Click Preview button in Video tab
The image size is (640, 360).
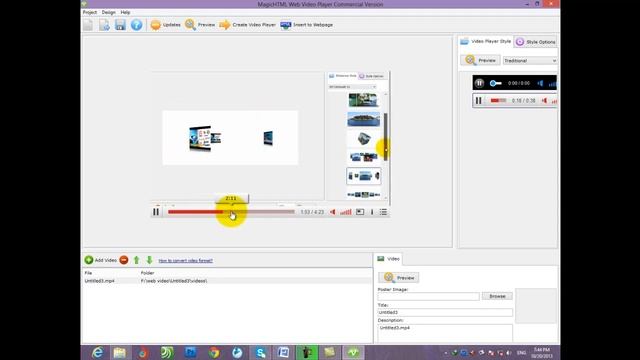398,278
